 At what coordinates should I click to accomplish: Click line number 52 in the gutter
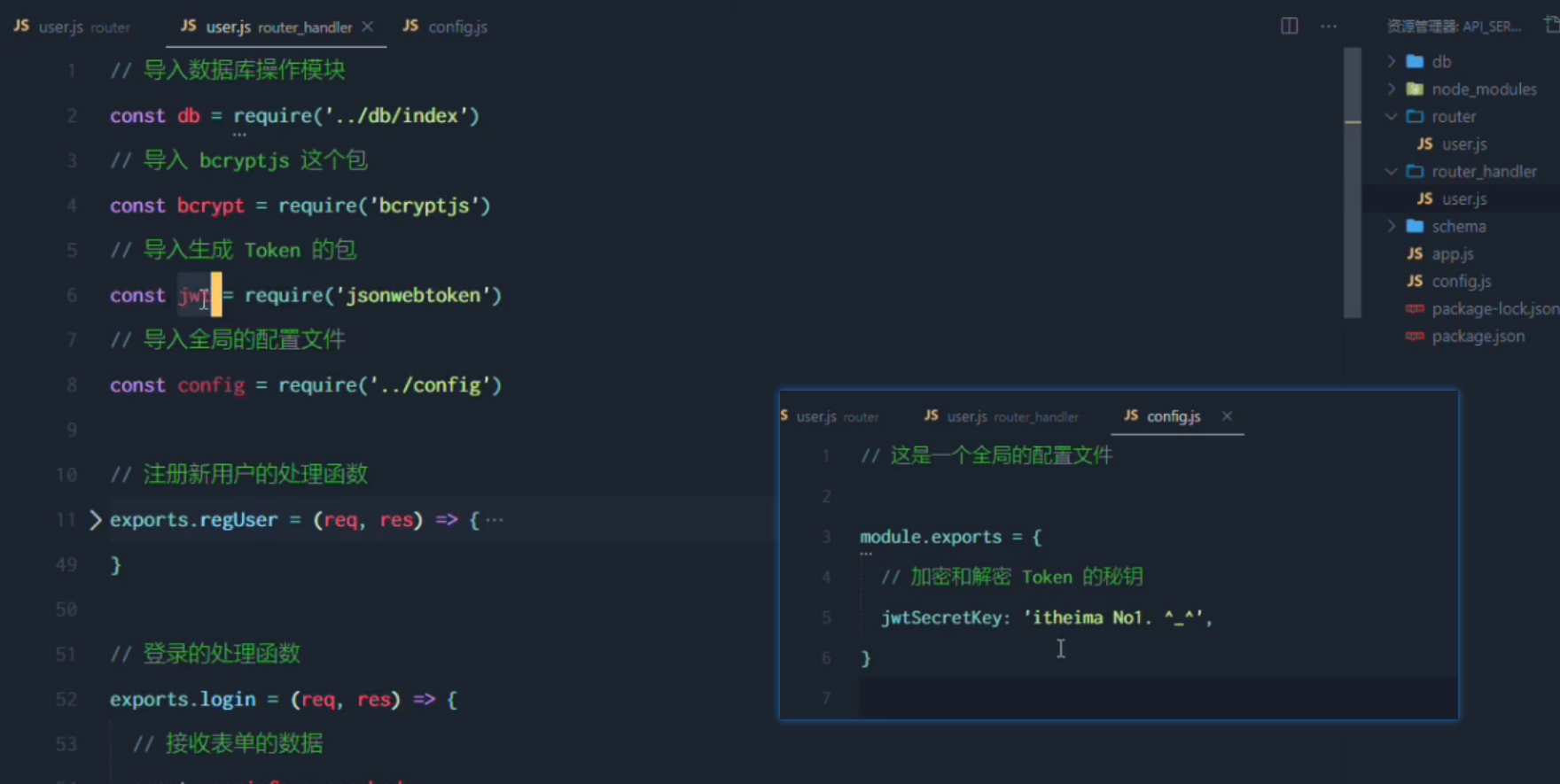(x=66, y=699)
